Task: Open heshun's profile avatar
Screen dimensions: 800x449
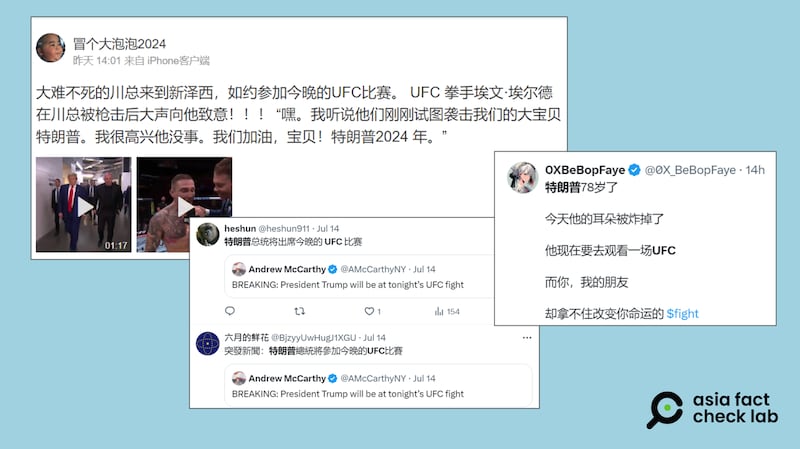Action: 208,235
